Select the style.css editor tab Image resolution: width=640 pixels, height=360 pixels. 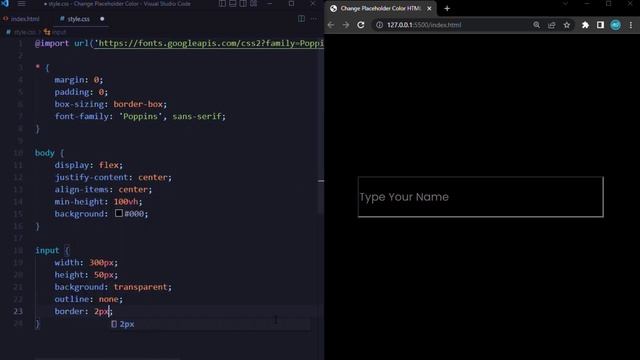(x=78, y=19)
